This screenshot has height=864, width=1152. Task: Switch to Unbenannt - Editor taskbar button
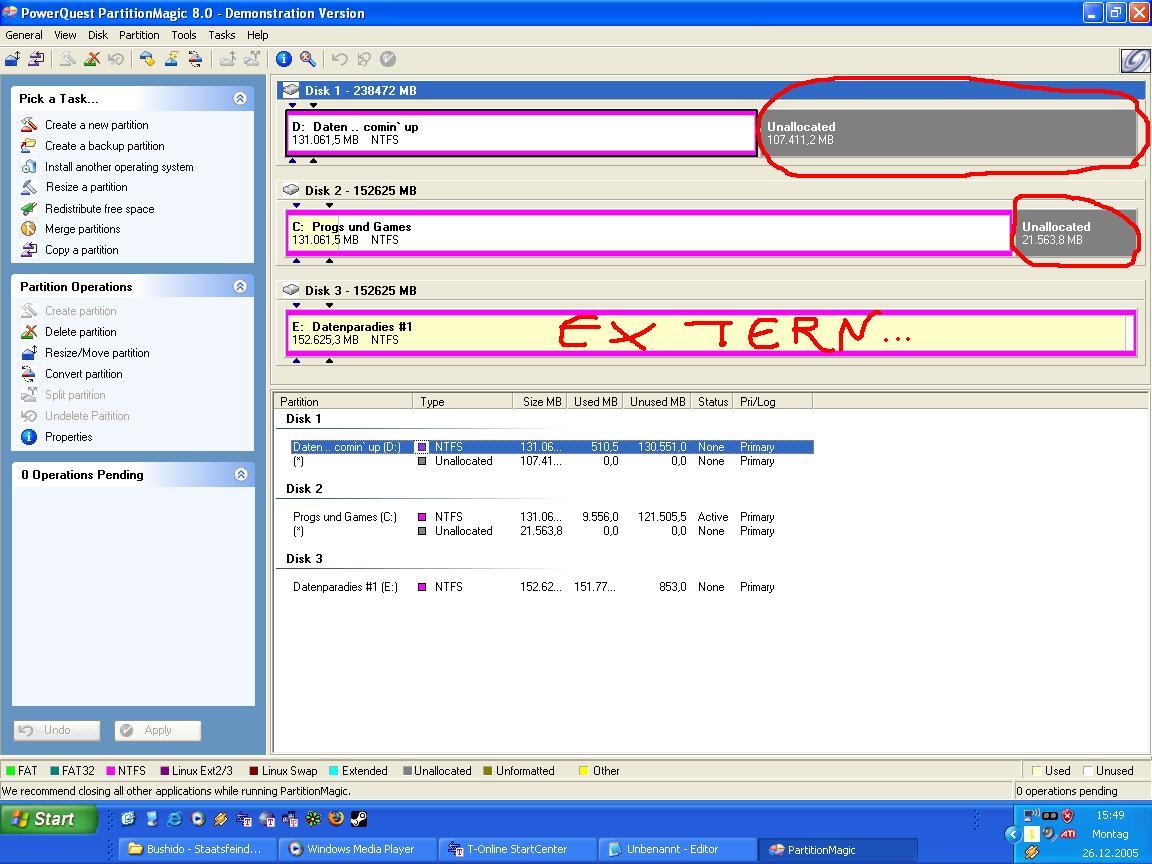(677, 849)
